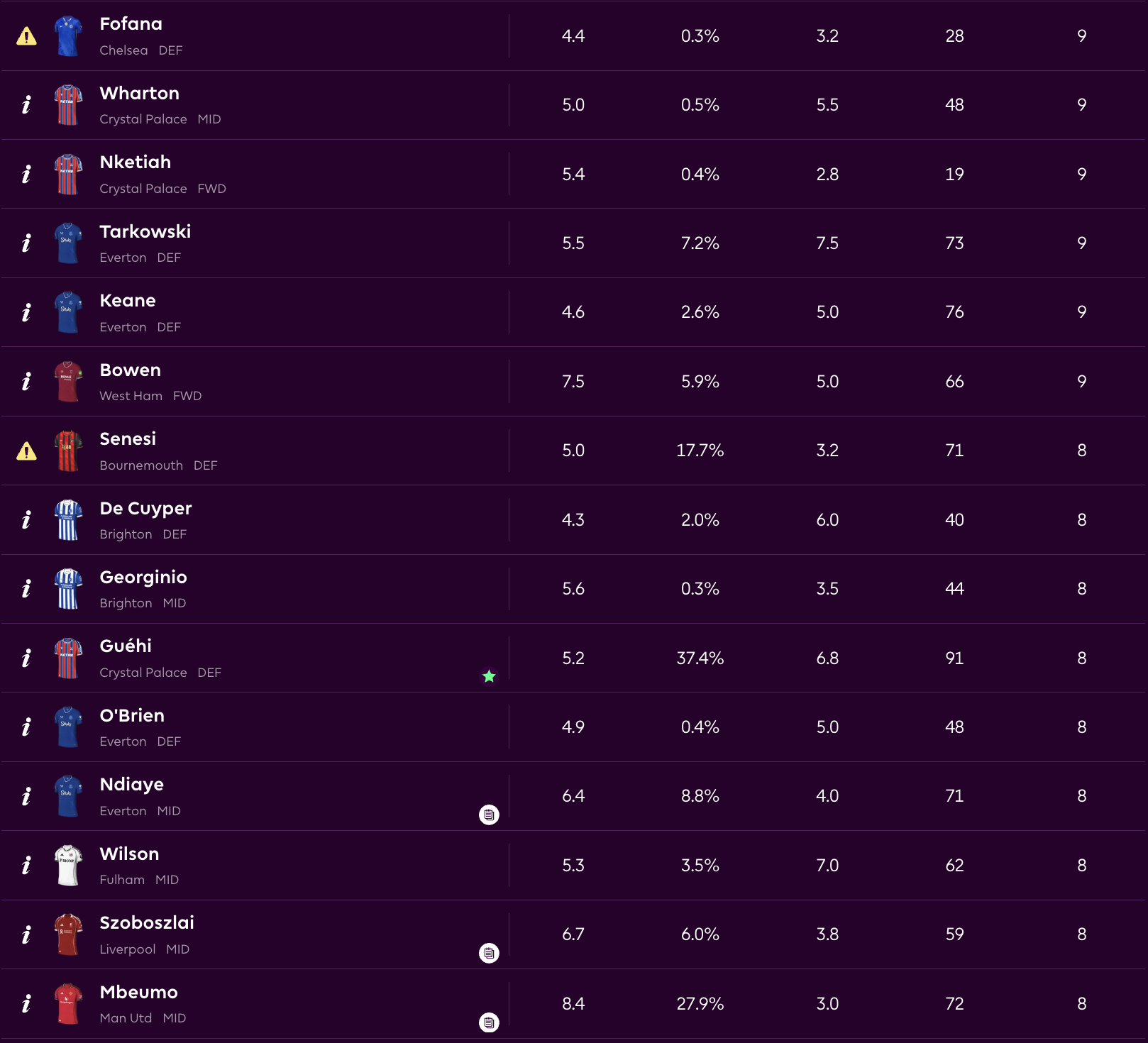Open the Georginio player name
Viewport: 1148px width, 1043px height.
point(143,578)
